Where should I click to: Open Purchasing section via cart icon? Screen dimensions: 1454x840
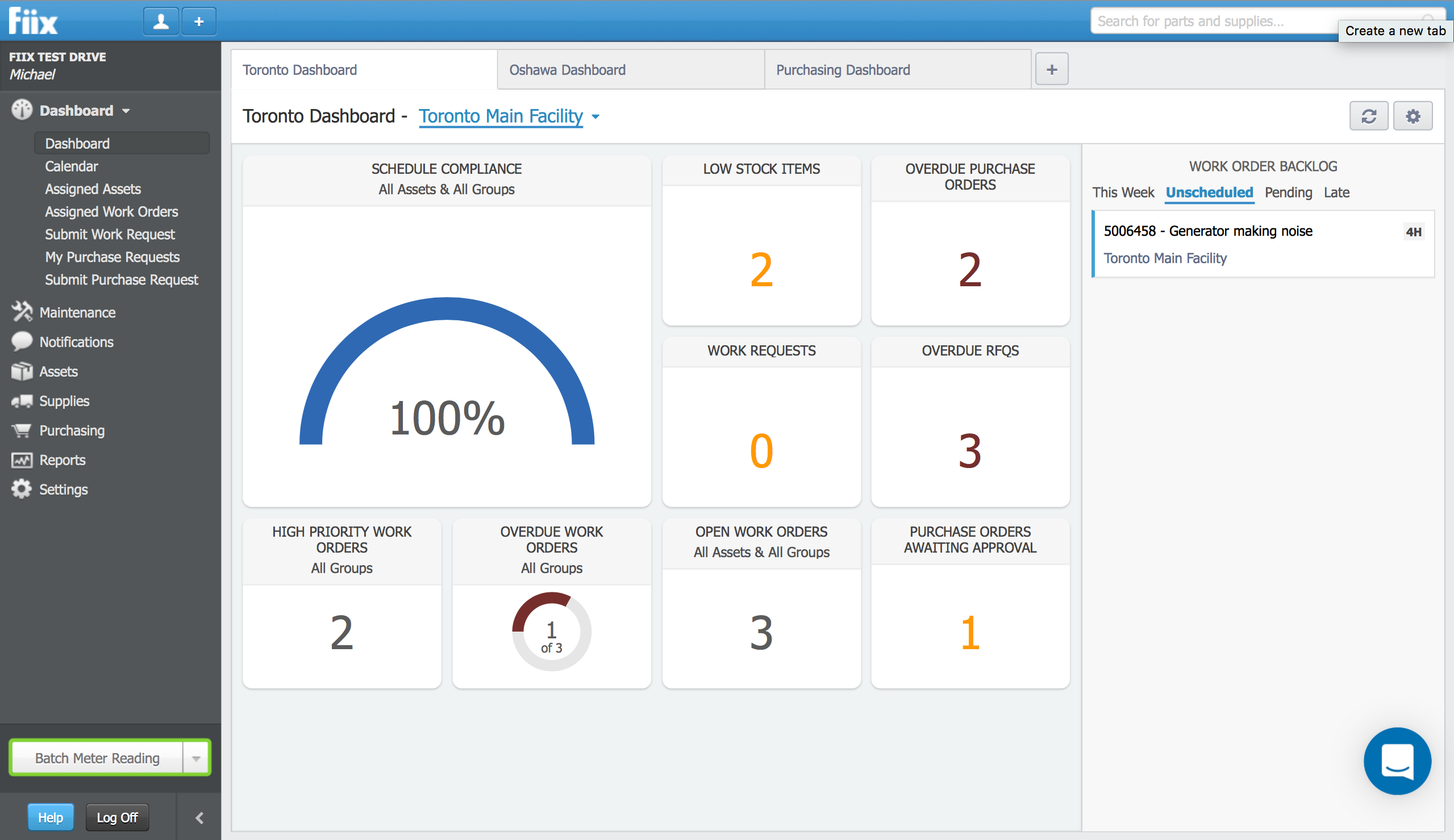tap(22, 431)
